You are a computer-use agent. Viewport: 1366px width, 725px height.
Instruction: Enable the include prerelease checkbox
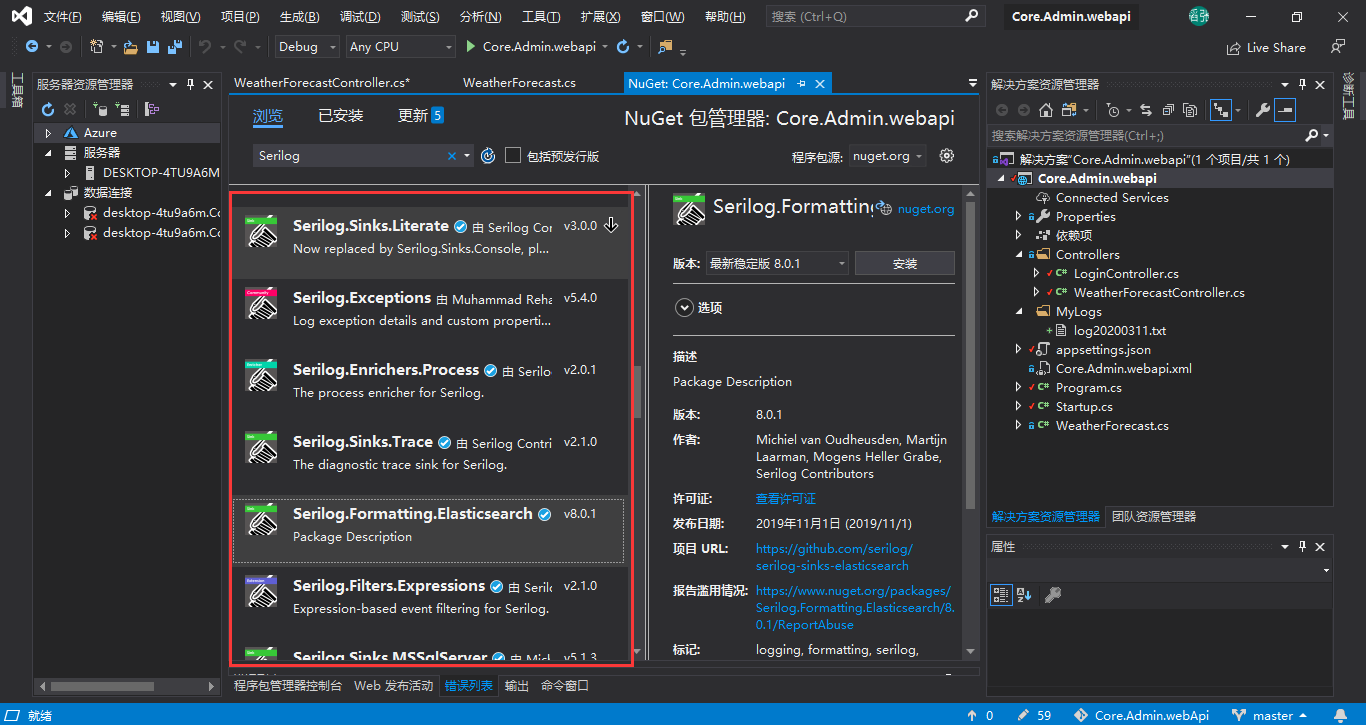click(x=513, y=156)
